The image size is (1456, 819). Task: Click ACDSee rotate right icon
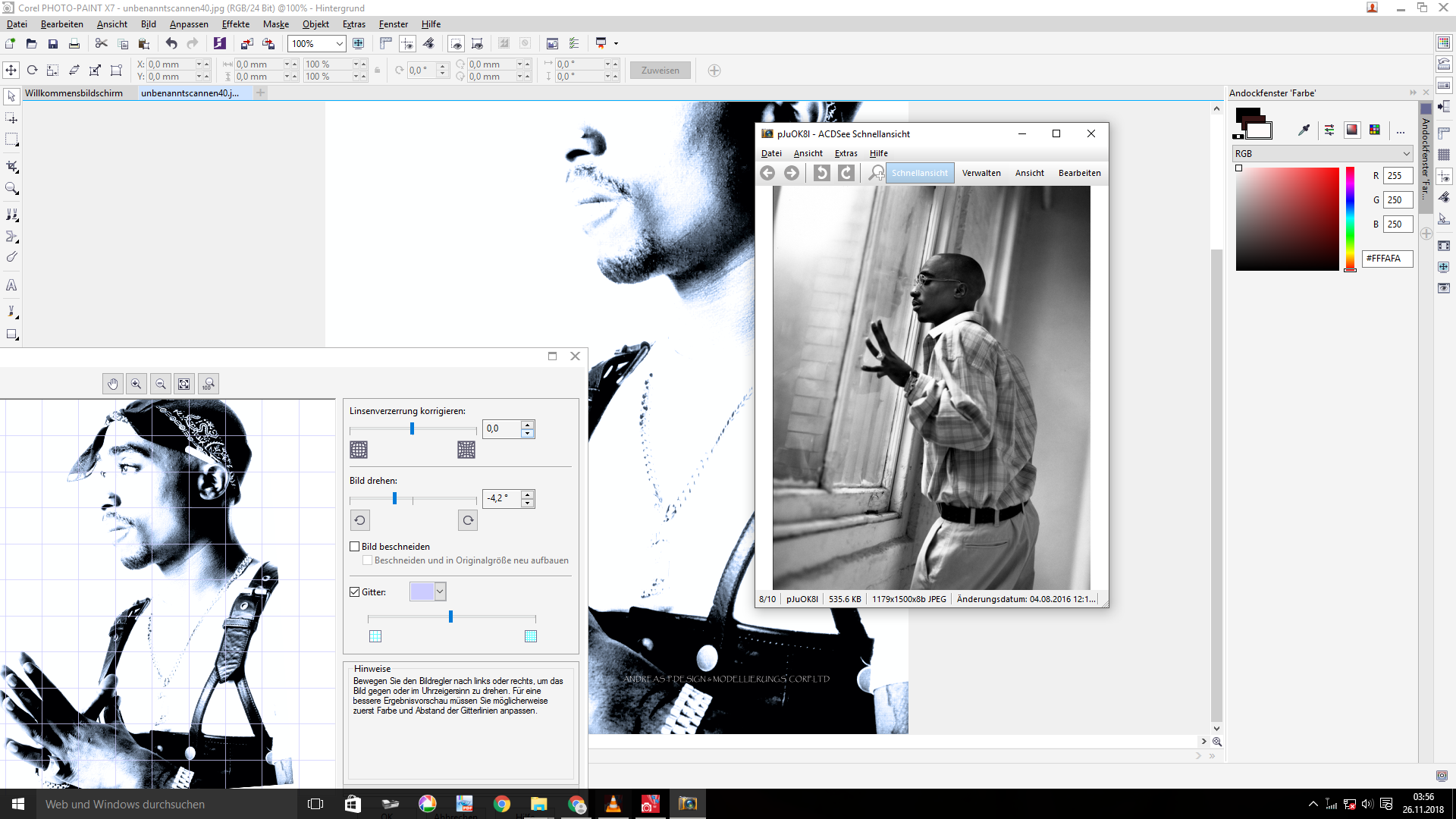[x=846, y=173]
